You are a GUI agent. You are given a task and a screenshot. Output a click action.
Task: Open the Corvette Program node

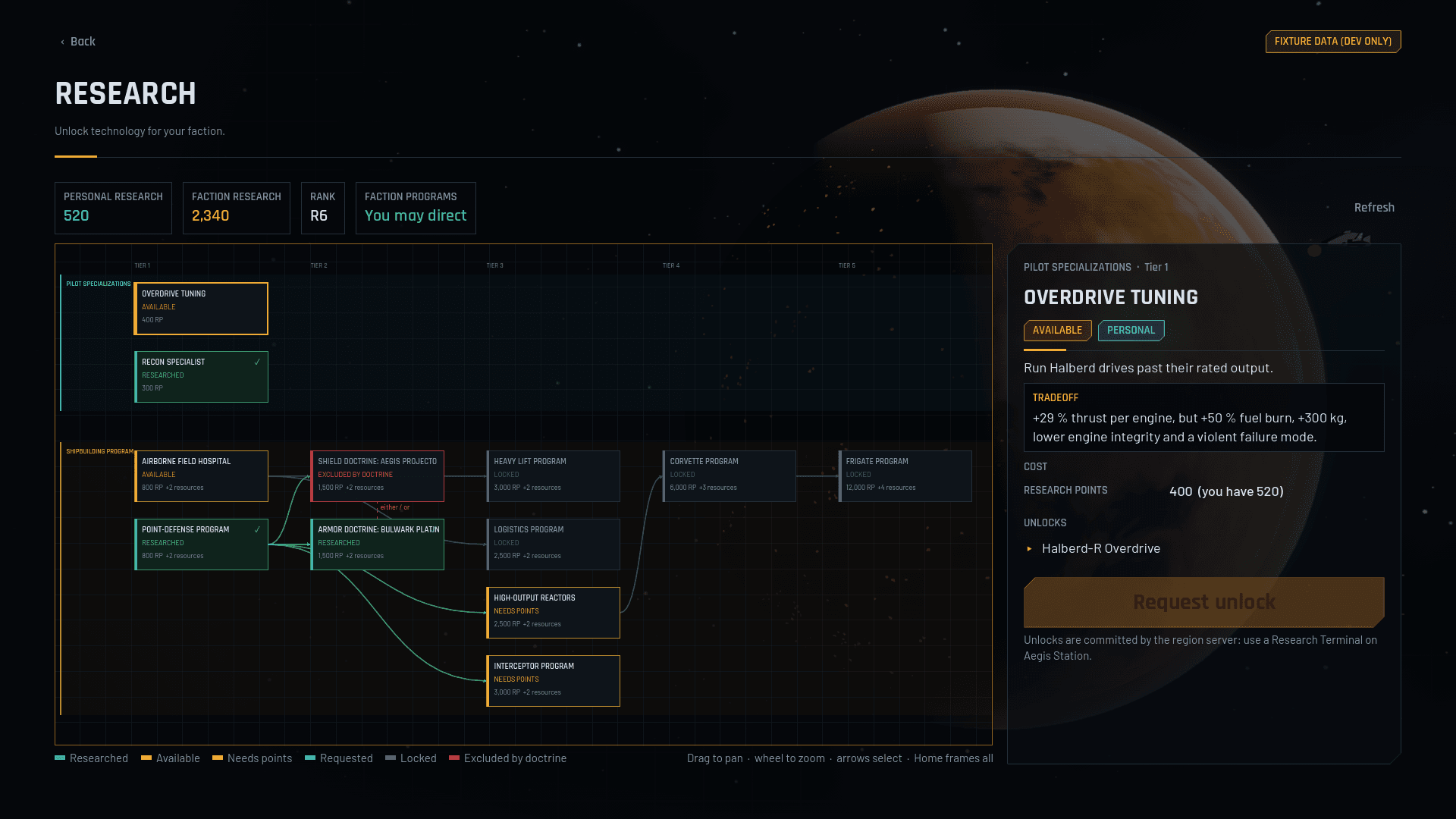[x=729, y=476]
